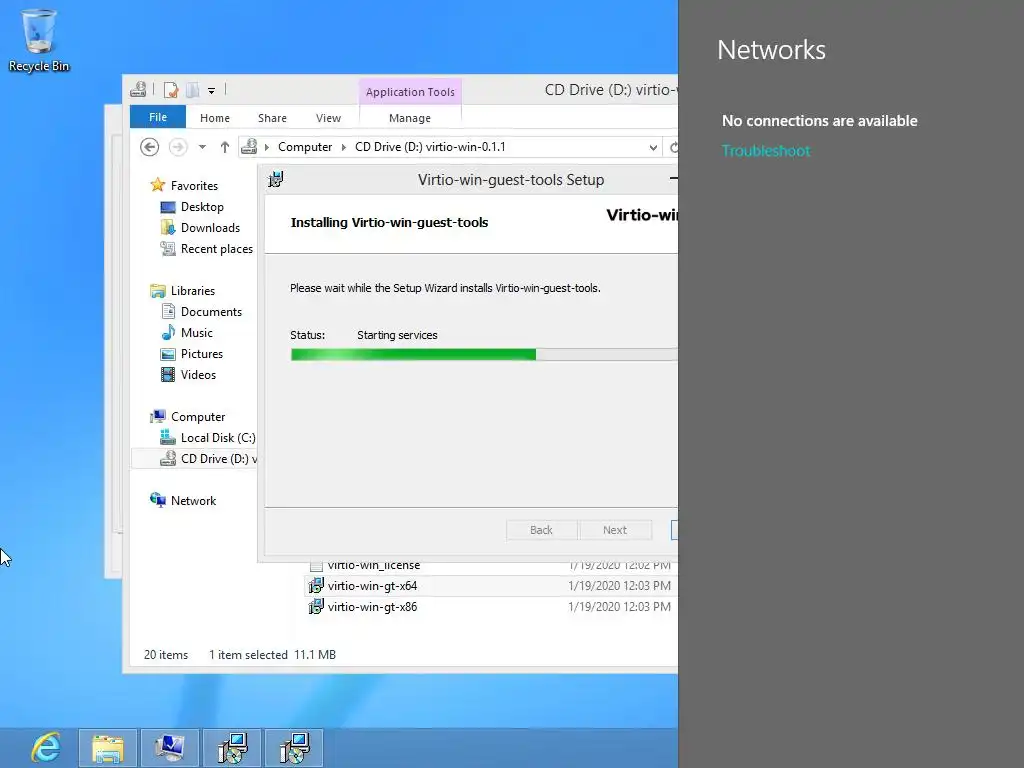Switch to the Share ribbon tab
This screenshot has width=1024, height=768.
click(272, 118)
